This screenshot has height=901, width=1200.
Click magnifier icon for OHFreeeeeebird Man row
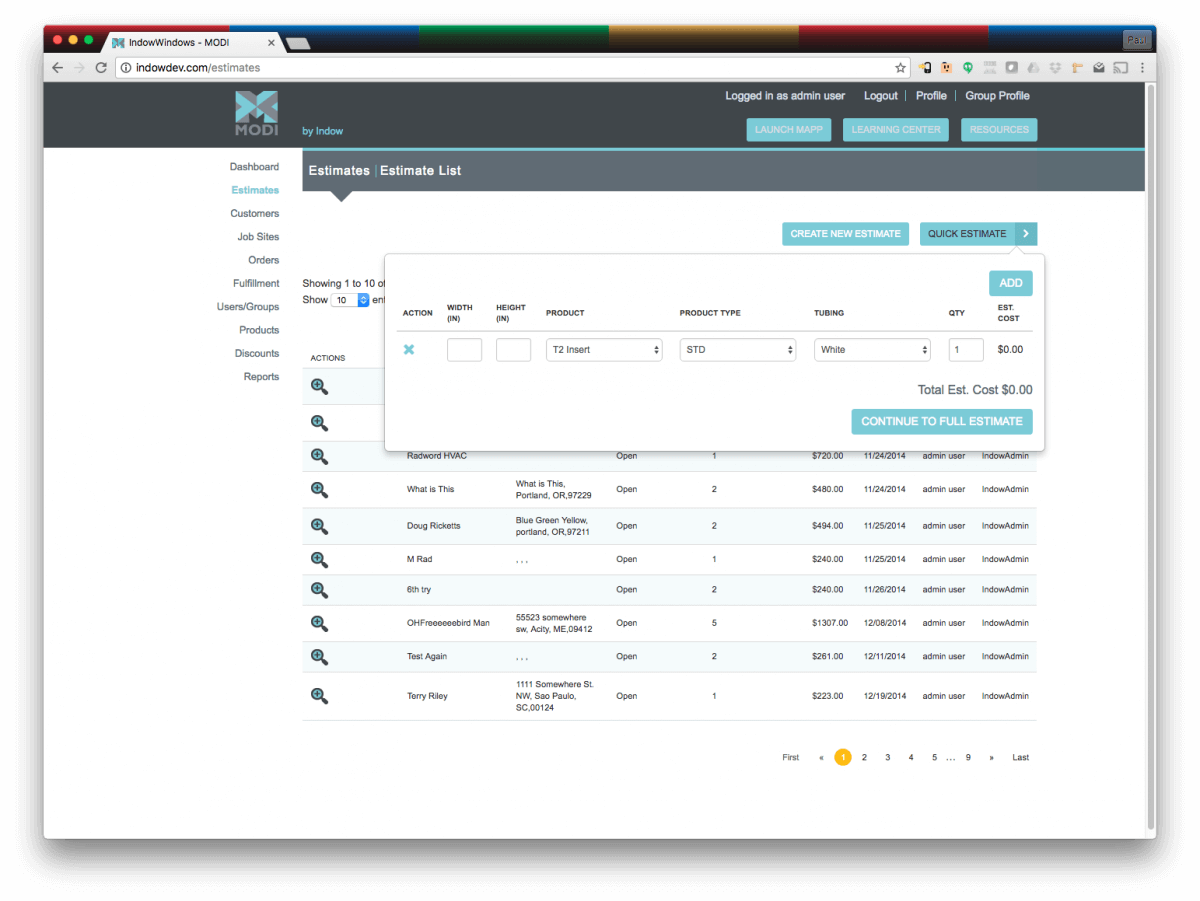(319, 623)
